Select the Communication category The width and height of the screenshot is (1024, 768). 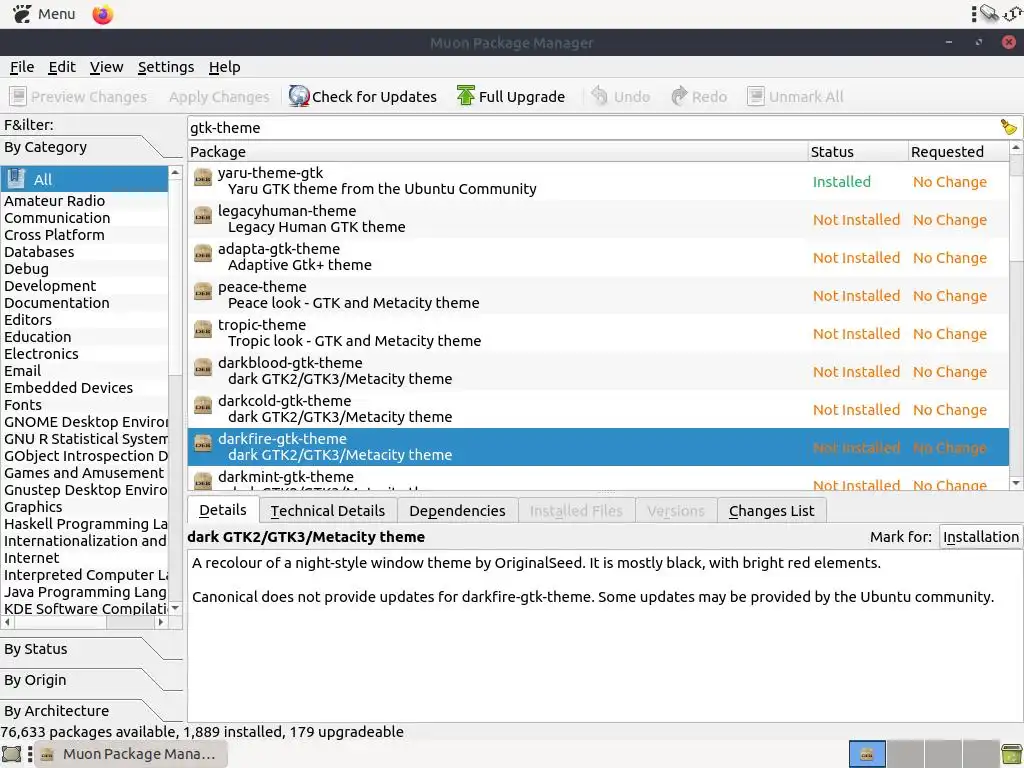(84, 217)
